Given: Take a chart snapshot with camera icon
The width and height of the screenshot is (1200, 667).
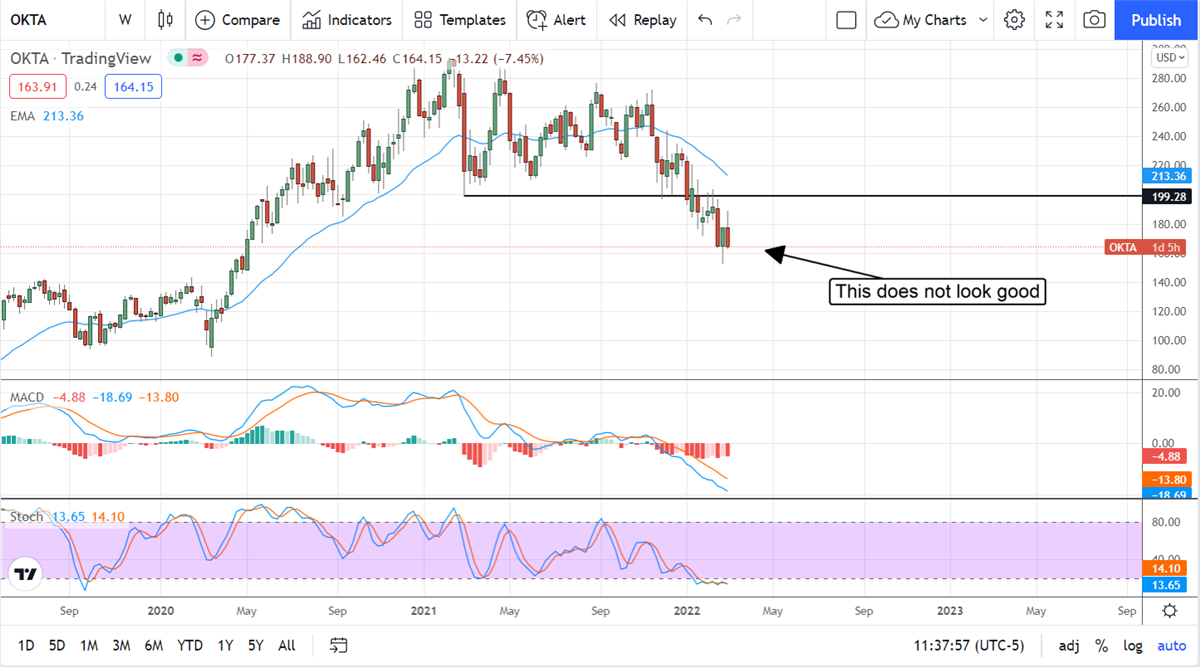Looking at the screenshot, I should pyautogui.click(x=1095, y=20).
